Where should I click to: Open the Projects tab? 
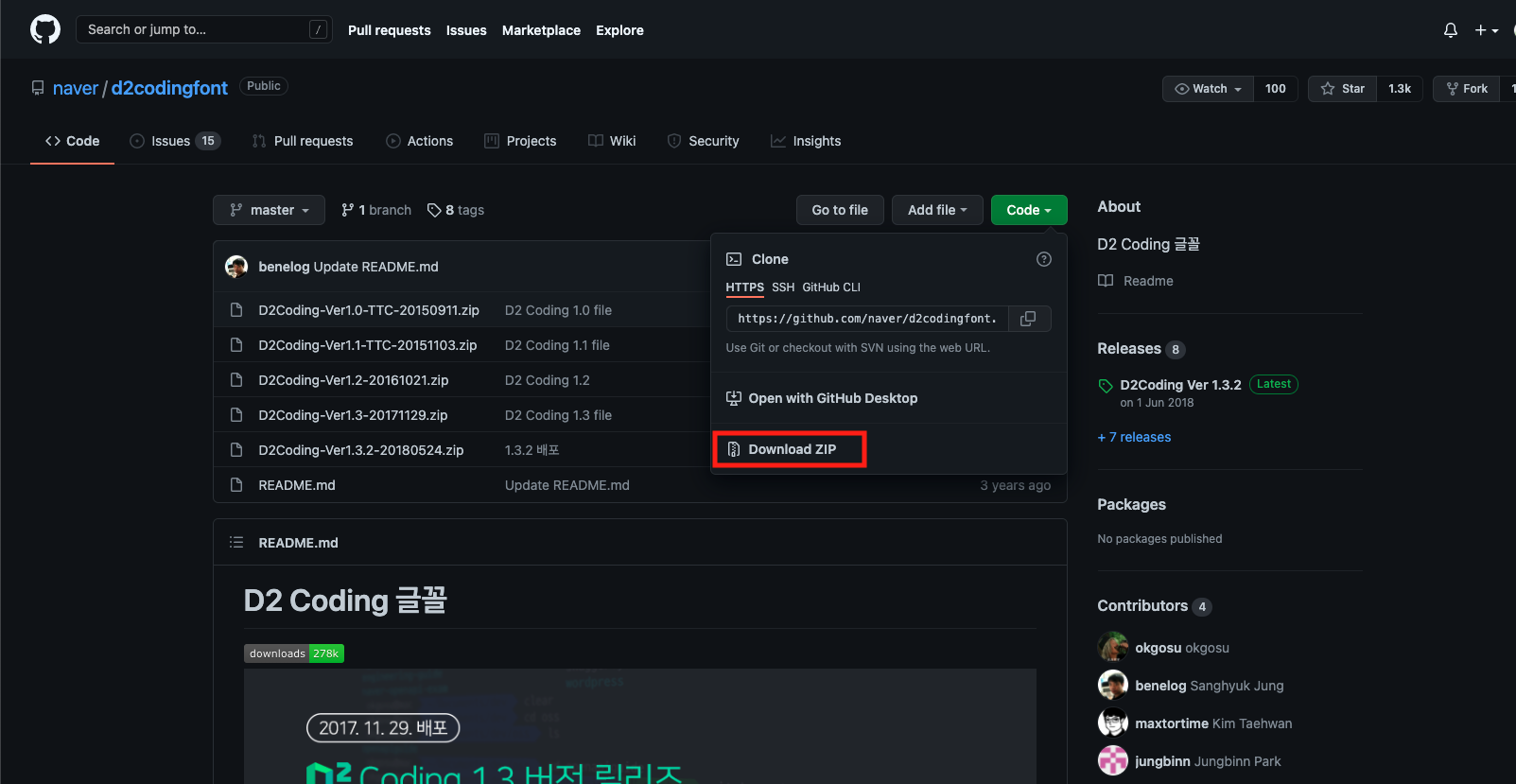(x=520, y=141)
